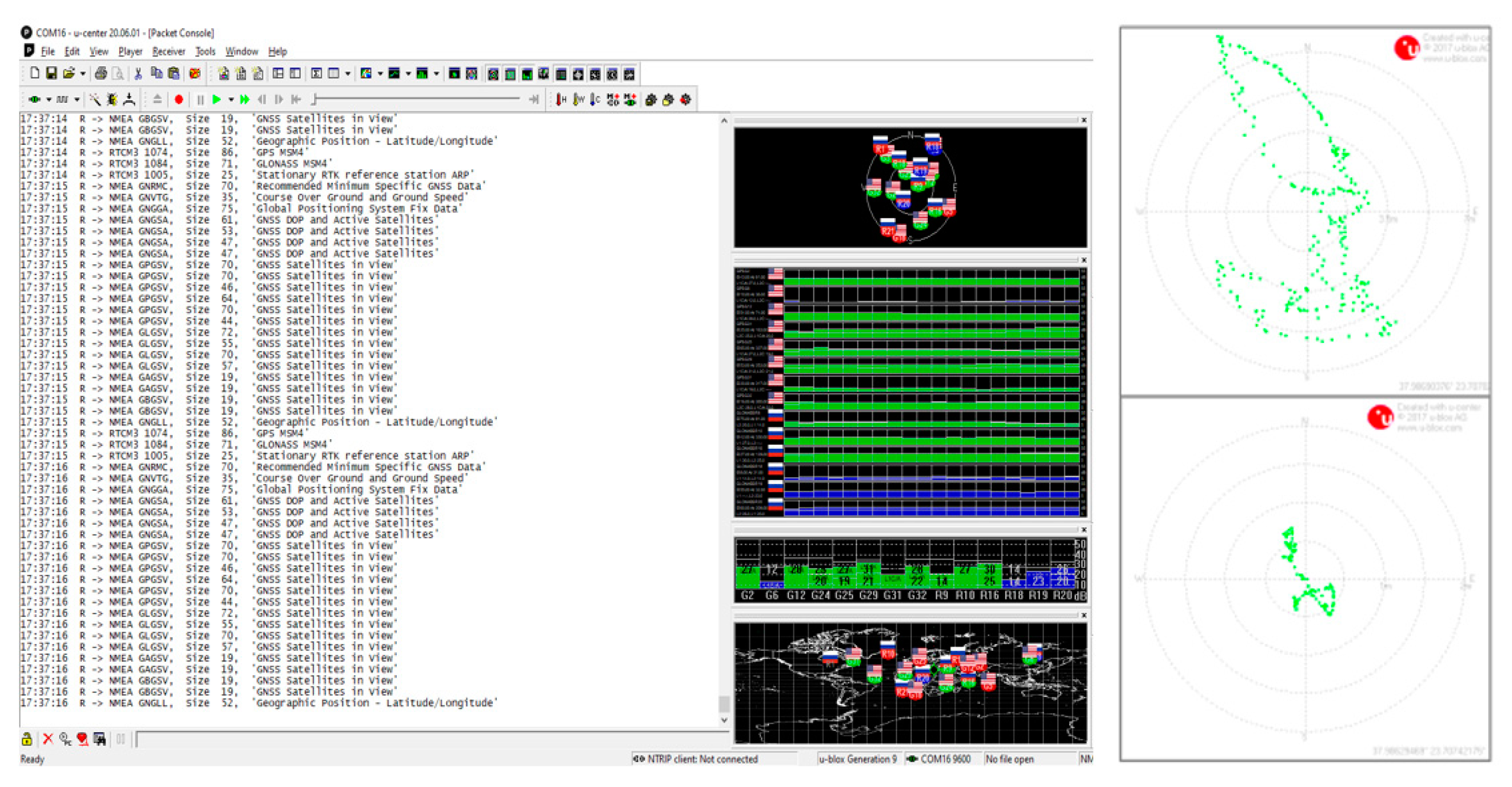Toggle the yellow padlock scroll lock
Screen dimensions: 1512x787
[x=27, y=739]
